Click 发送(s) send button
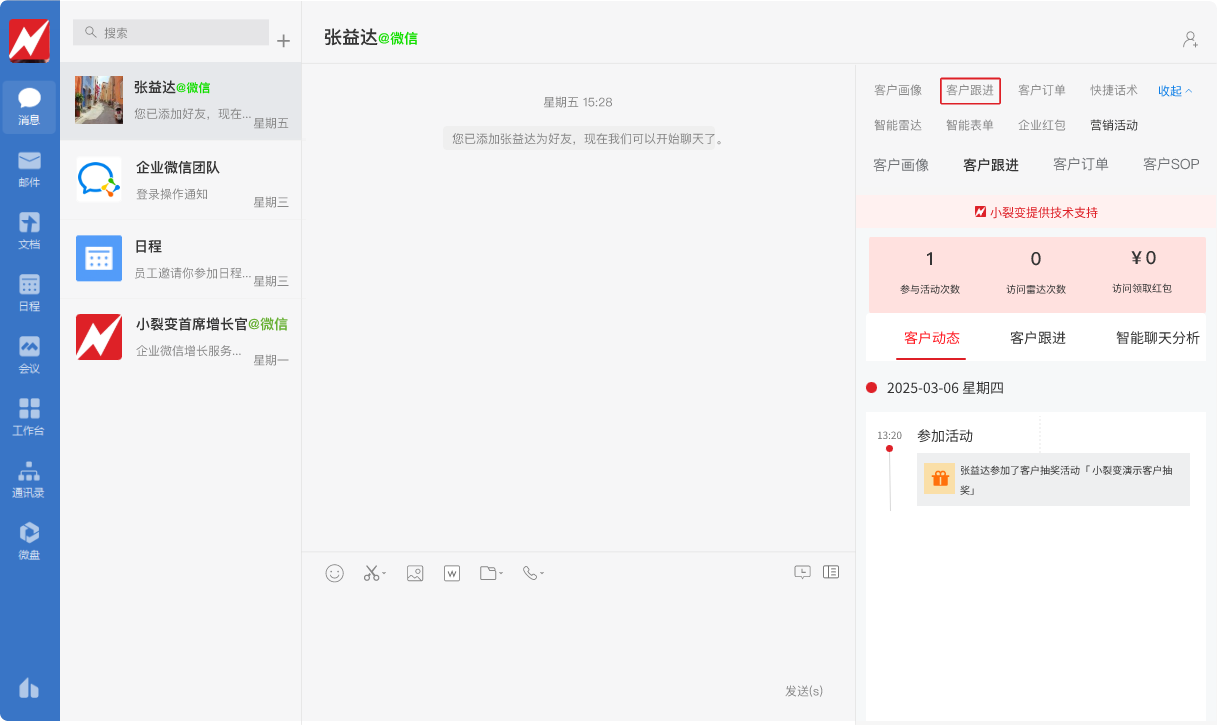Viewport: 1217px width, 725px height. pyautogui.click(x=804, y=691)
